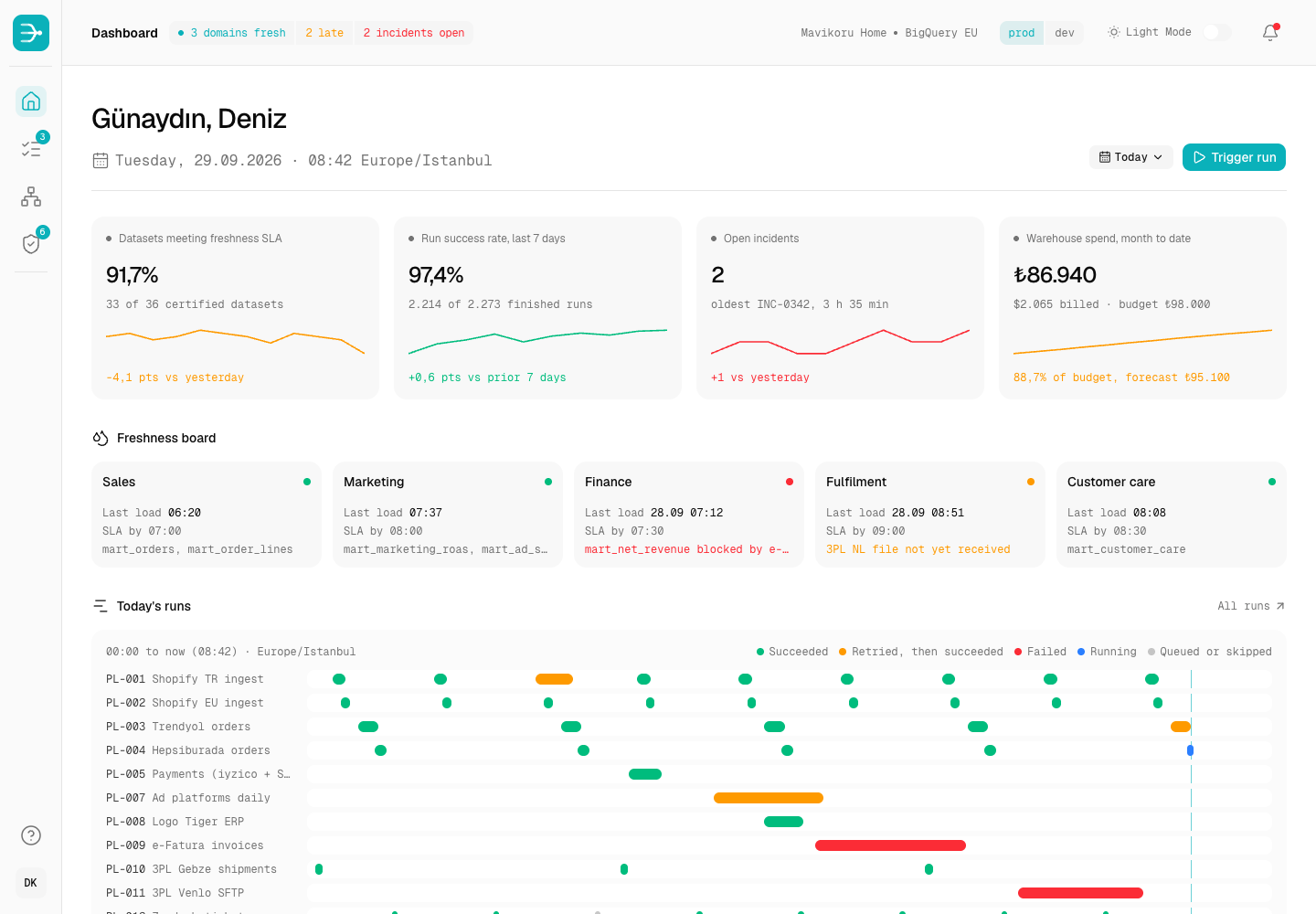Screen dimensions: 1316x914
Task: Click '88,7% of budget, forecast ₺95.100' text
Action: tap(1121, 377)
